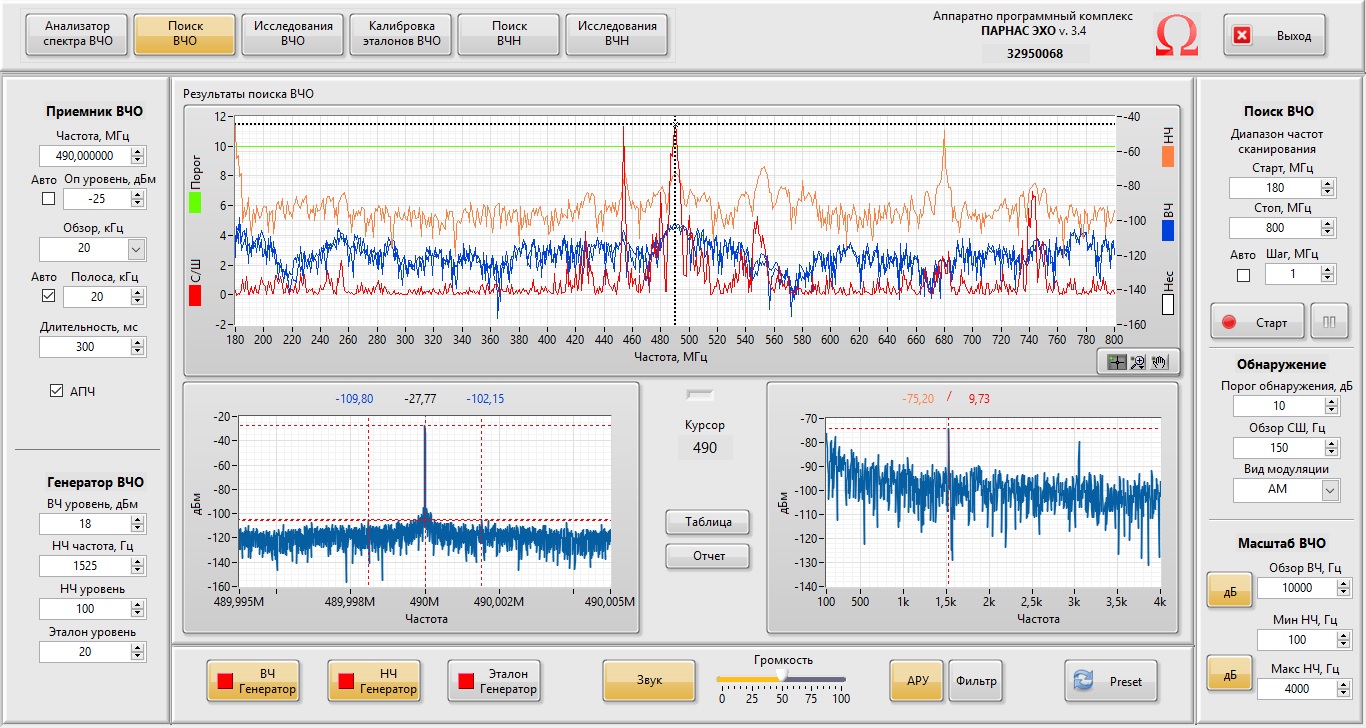Select the Поиск ВЧО tab
The image size is (1366, 728).
185,35
